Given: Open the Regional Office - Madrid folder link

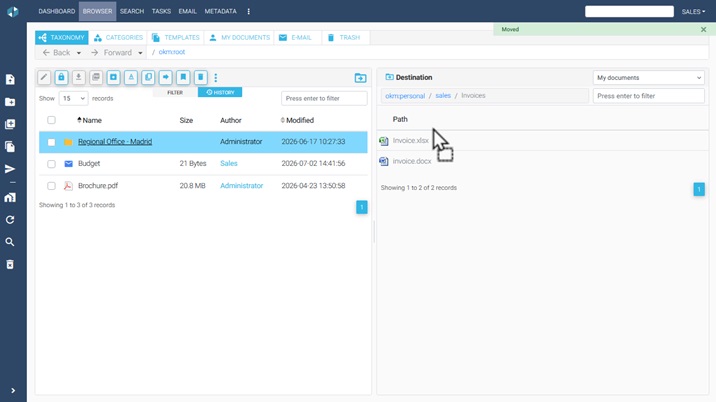Looking at the screenshot, I should coord(115,142).
